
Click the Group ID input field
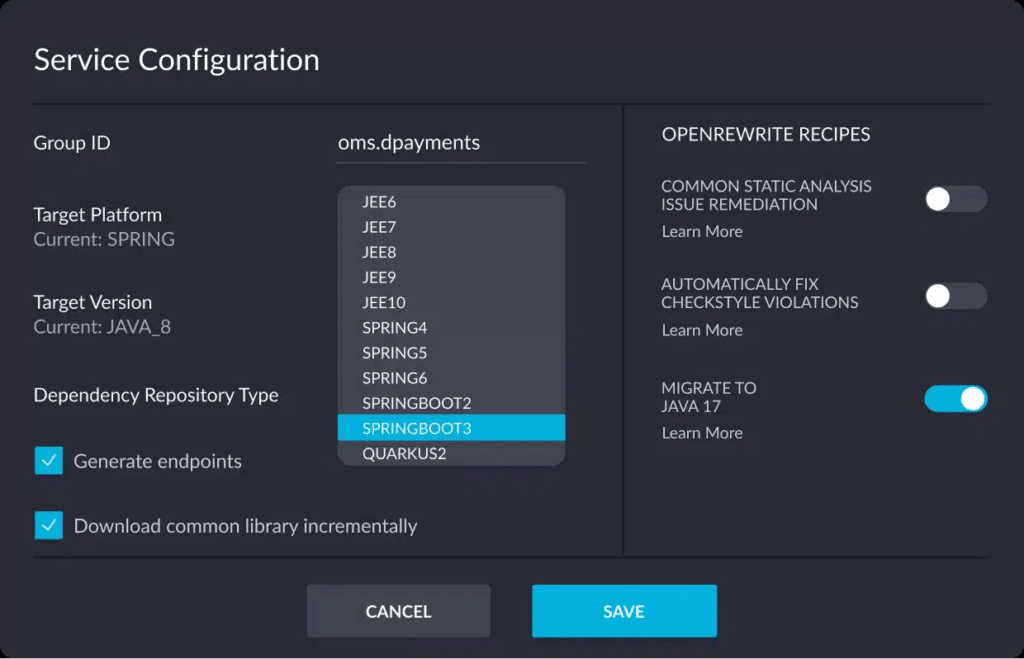coord(461,143)
